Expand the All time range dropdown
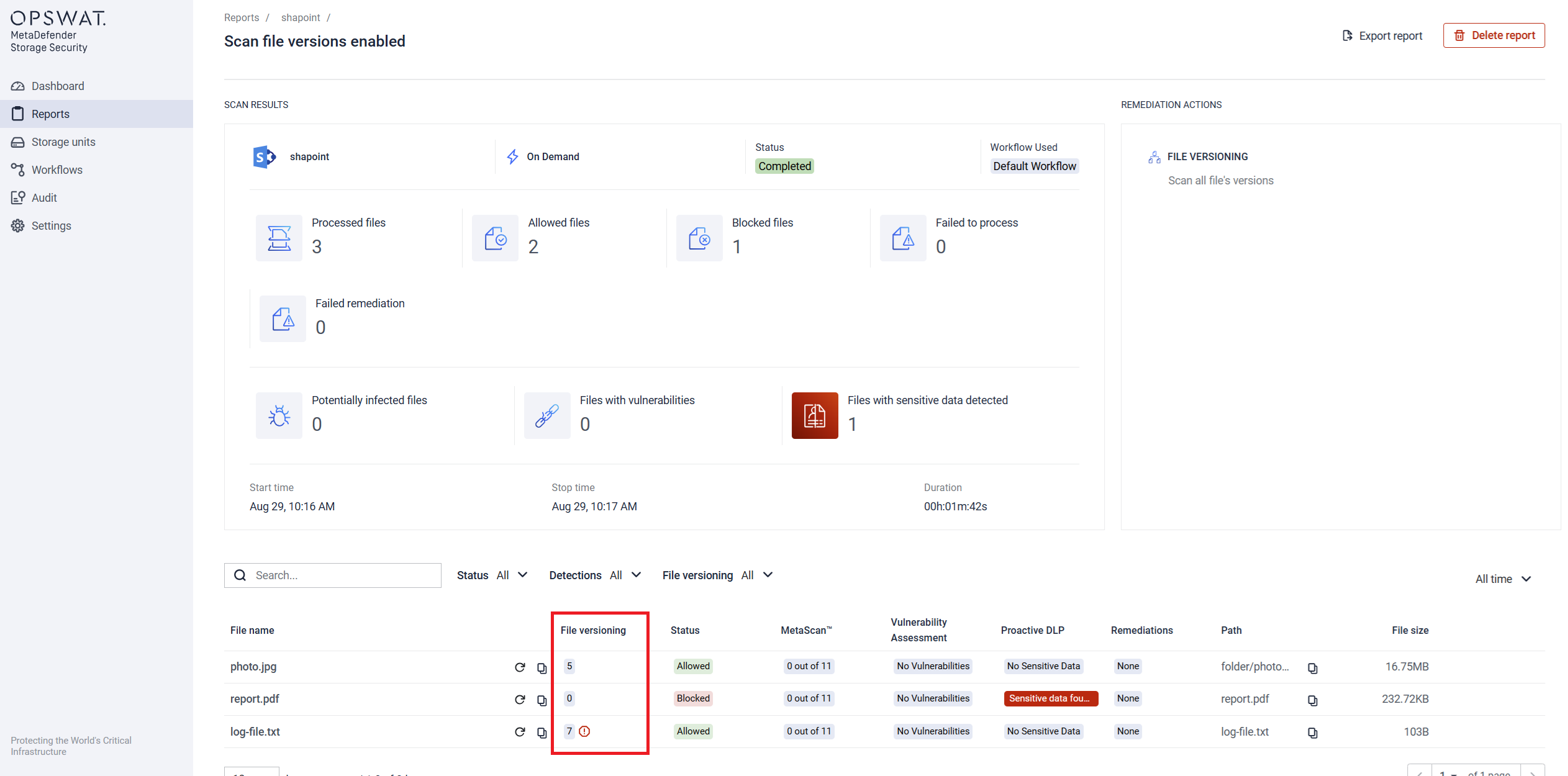 pyautogui.click(x=1503, y=579)
